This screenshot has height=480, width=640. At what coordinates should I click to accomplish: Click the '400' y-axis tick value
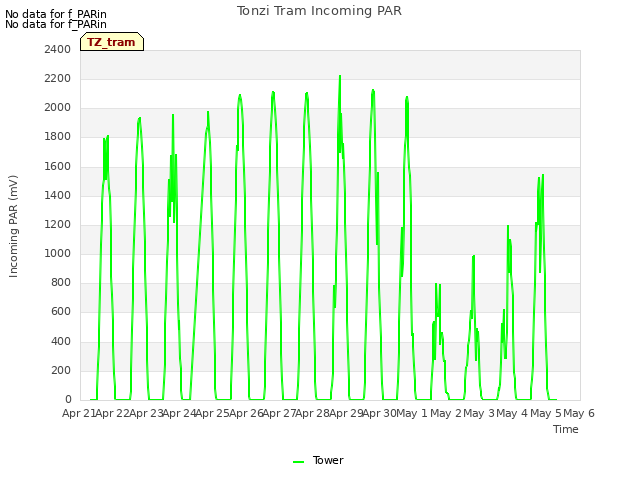[x=61, y=341]
